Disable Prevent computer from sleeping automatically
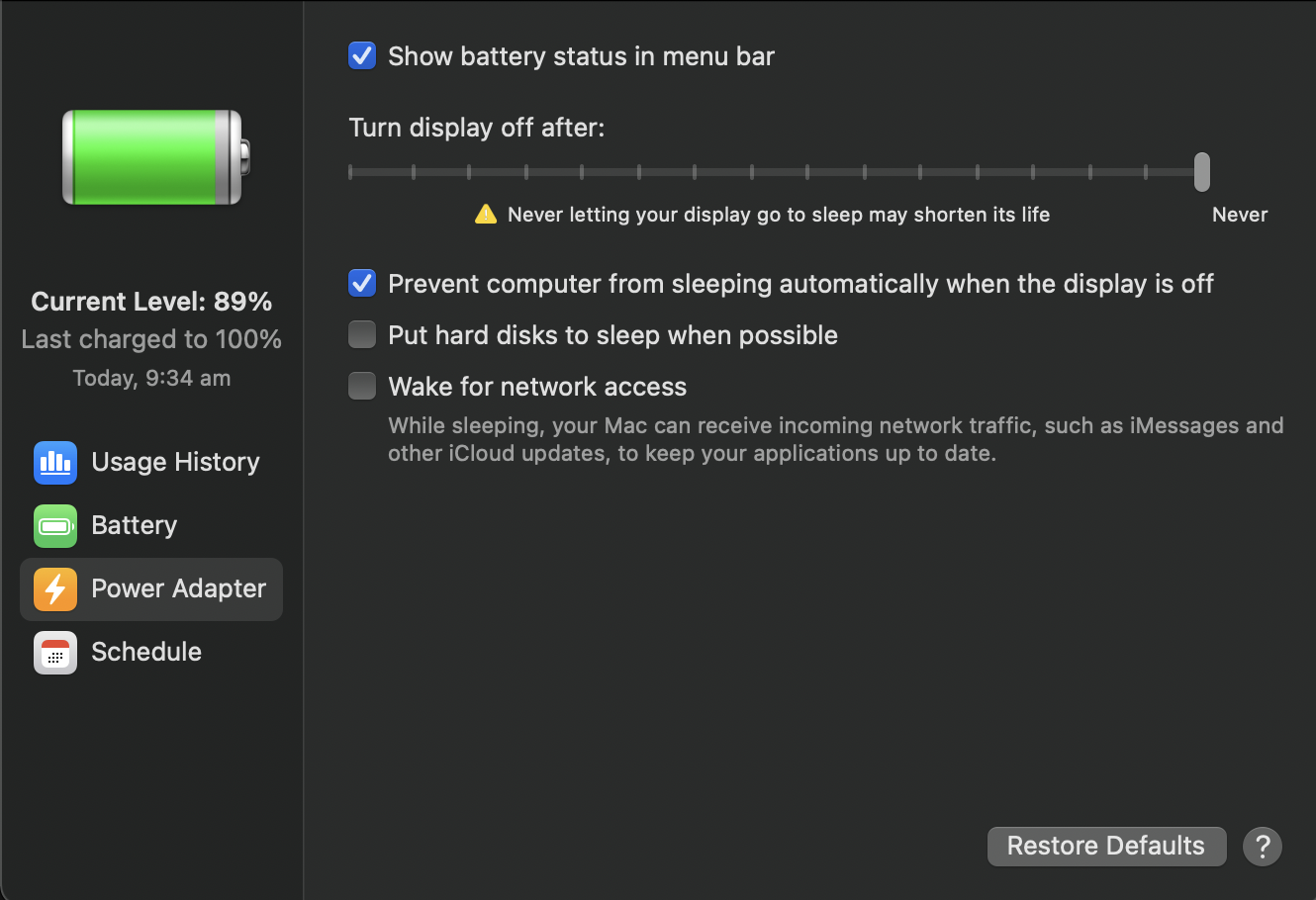The width and height of the screenshot is (1316, 900). [362, 284]
